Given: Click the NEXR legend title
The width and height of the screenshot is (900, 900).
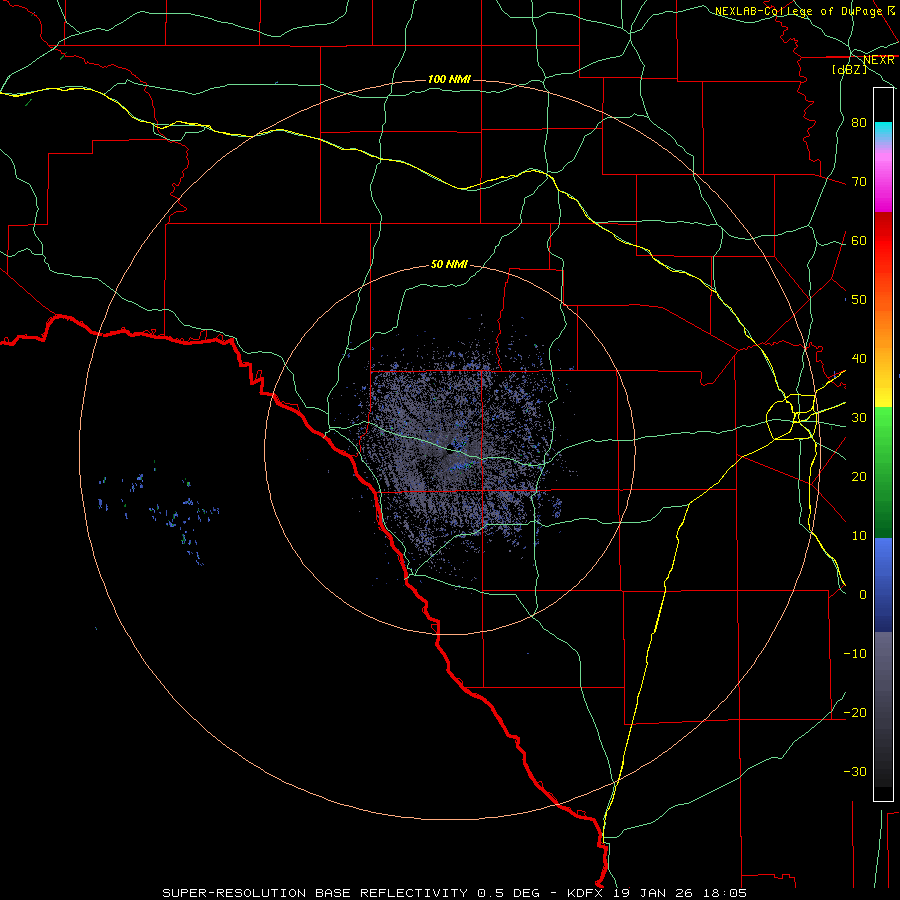Looking at the screenshot, I should (x=879, y=59).
